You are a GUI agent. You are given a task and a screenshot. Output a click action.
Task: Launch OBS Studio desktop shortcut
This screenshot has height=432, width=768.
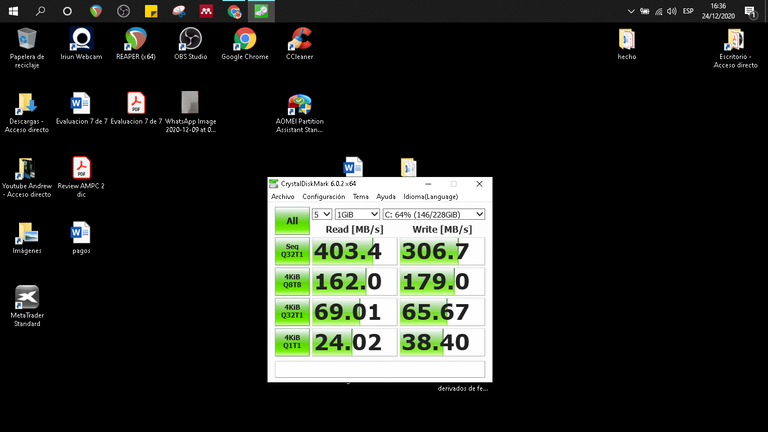pyautogui.click(x=191, y=44)
